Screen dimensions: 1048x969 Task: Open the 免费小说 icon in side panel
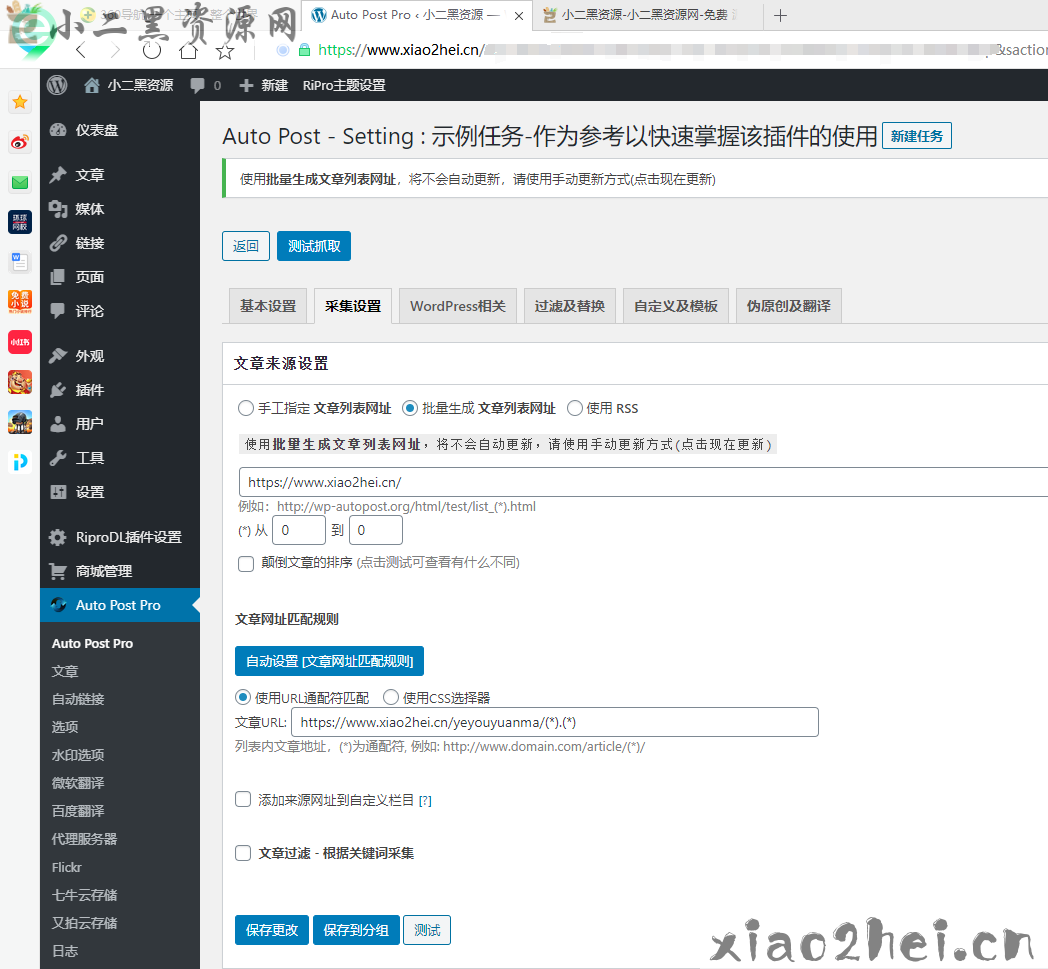pyautogui.click(x=20, y=301)
